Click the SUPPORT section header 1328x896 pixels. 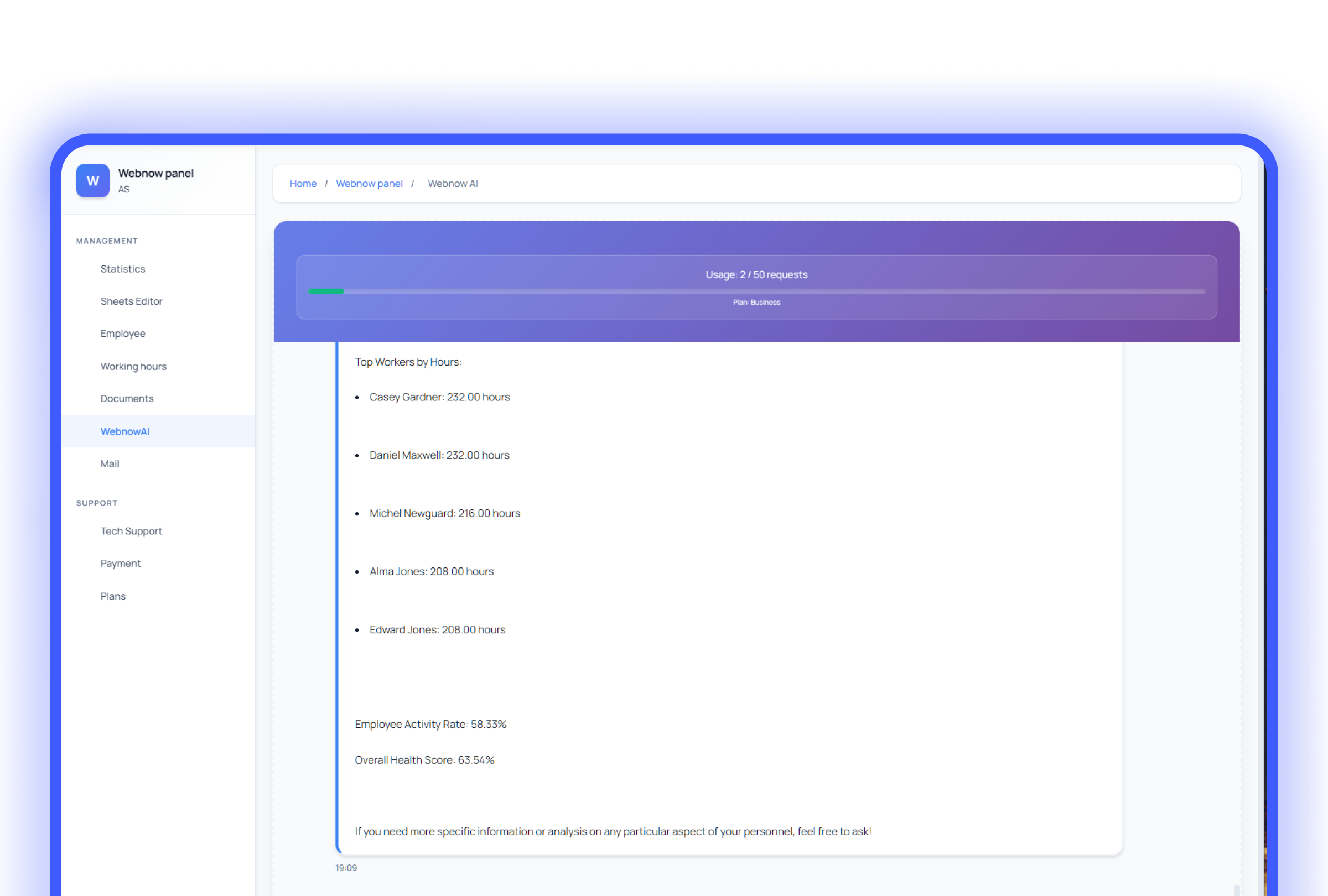97,503
